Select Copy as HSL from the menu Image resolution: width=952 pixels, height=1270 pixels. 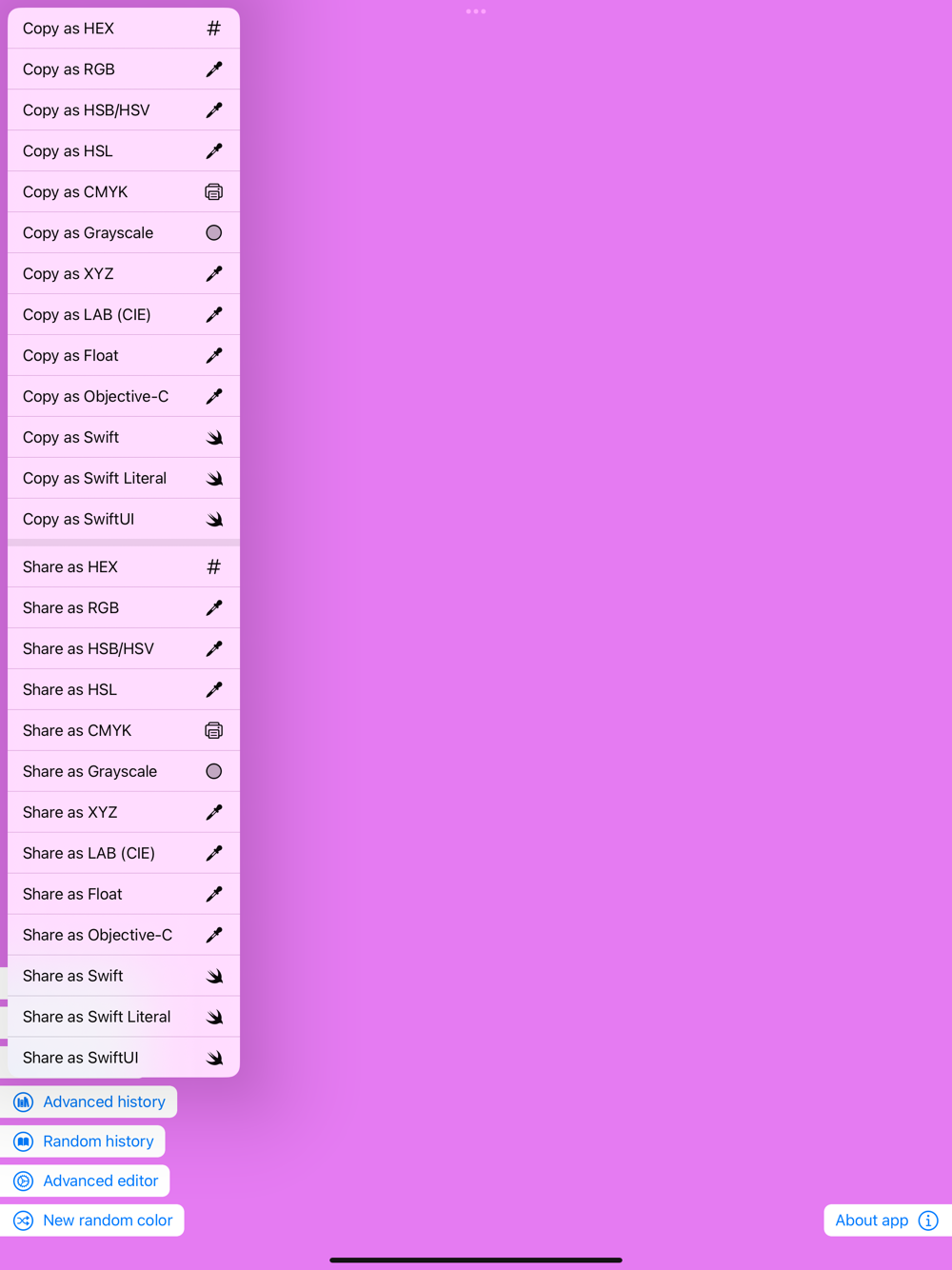click(124, 151)
